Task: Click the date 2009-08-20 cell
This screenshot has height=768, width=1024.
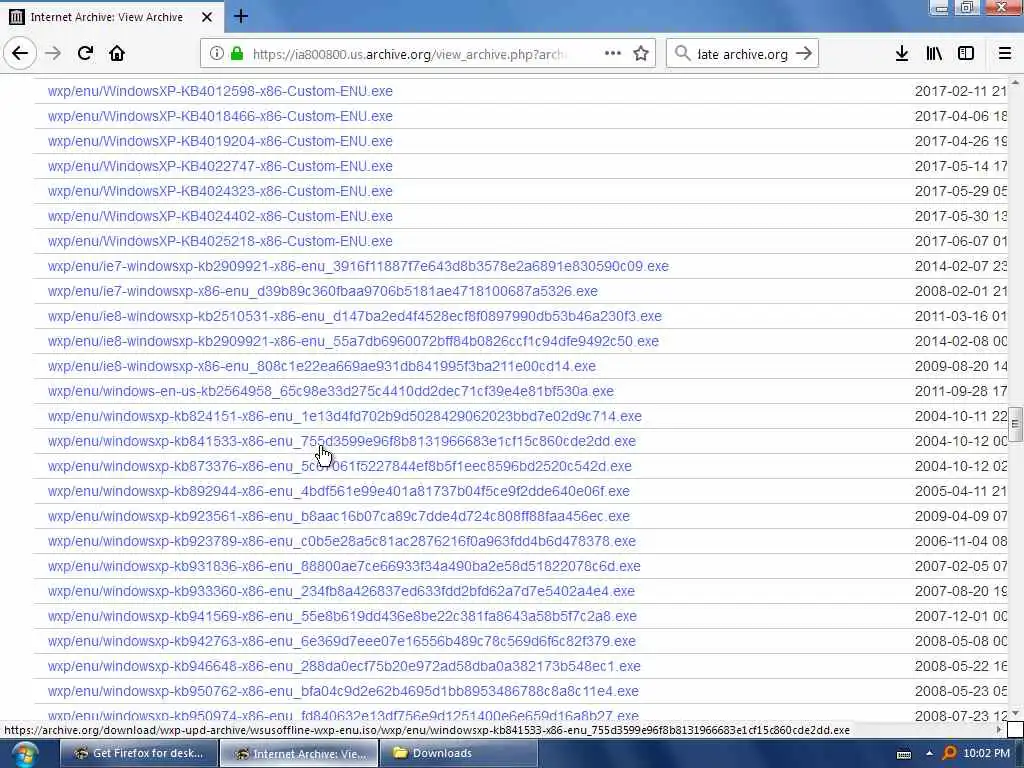Action: 961,366
